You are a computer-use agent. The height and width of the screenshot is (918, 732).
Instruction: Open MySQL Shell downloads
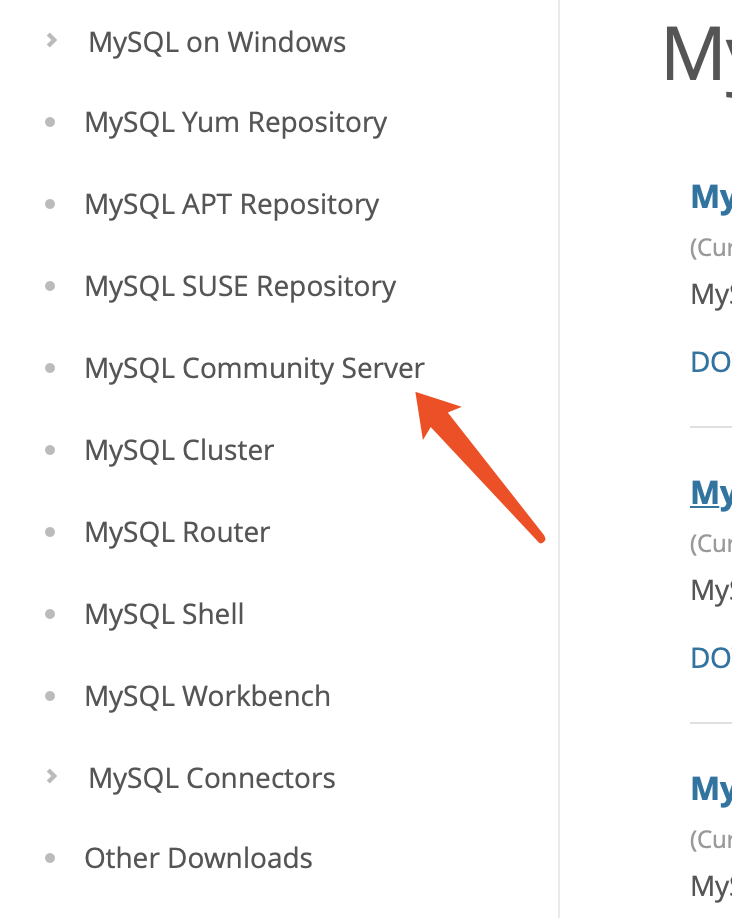pyautogui.click(x=164, y=614)
